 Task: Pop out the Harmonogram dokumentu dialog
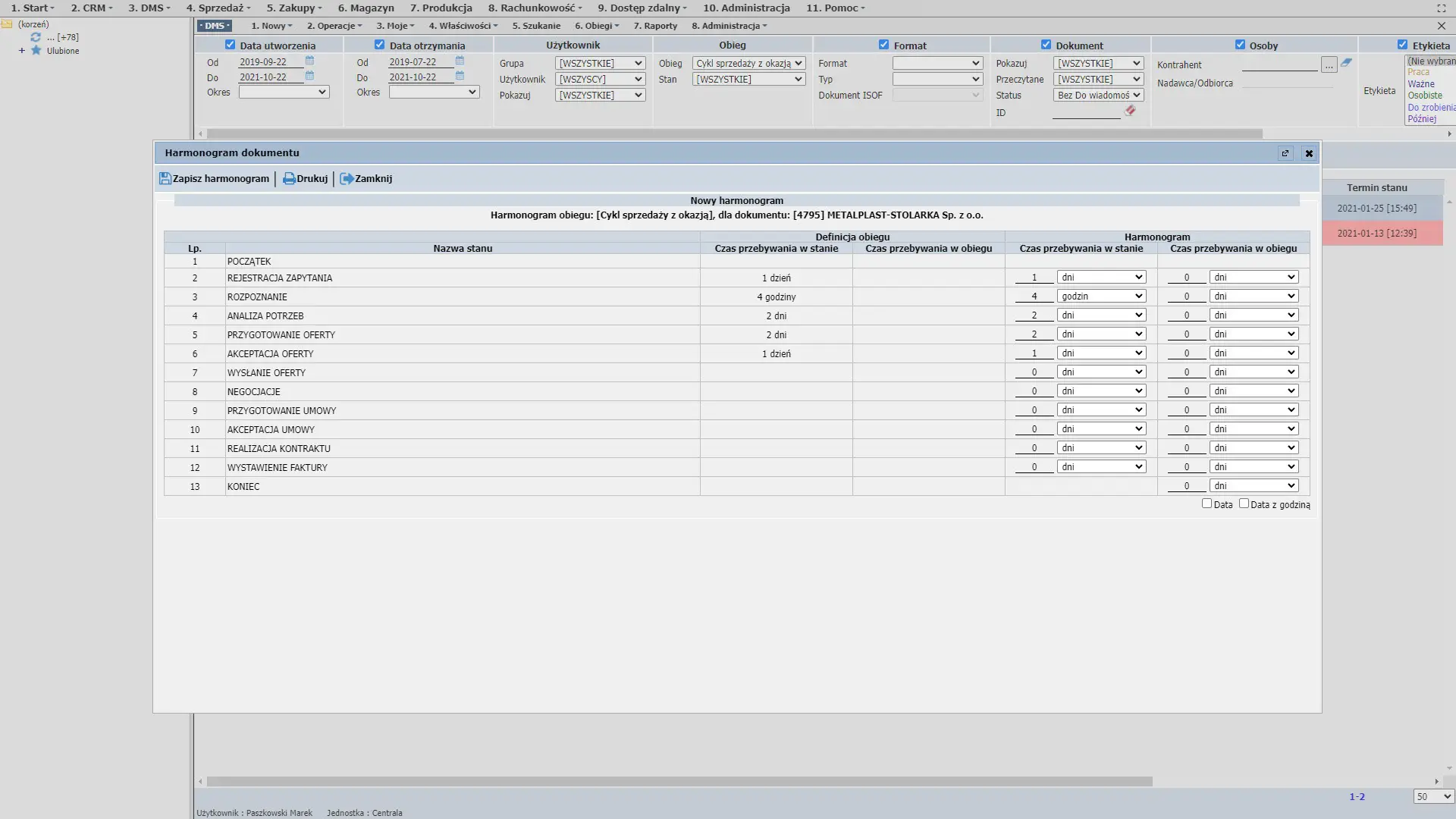click(x=1285, y=153)
